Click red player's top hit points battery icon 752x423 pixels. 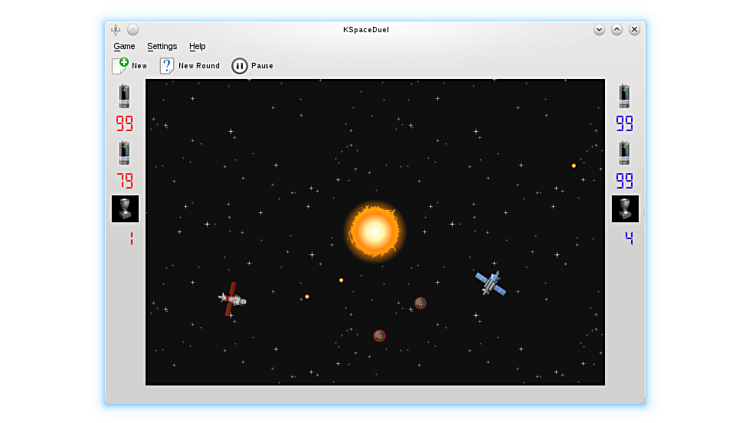click(124, 96)
